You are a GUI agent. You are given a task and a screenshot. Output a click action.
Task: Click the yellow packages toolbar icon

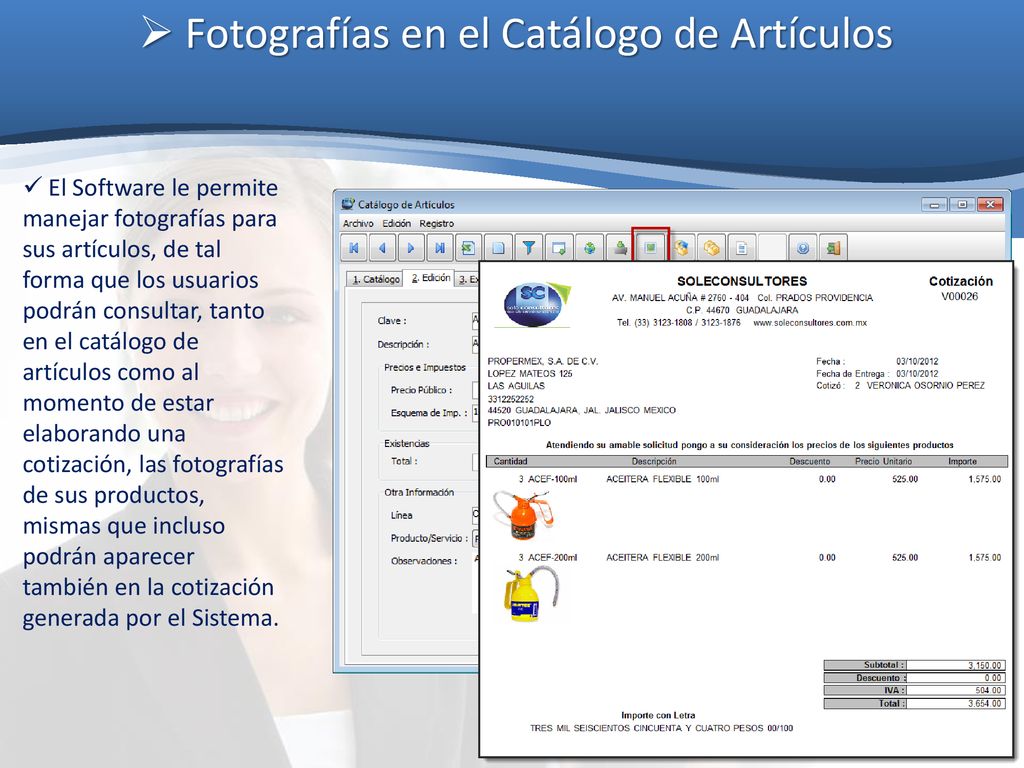click(x=711, y=248)
